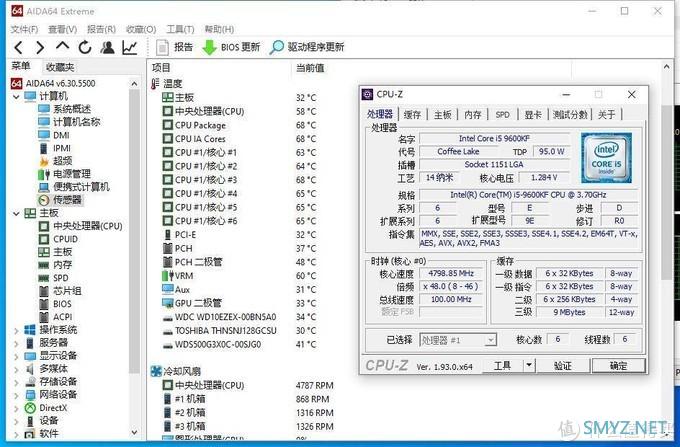Screen dimensions: 680x447
Task: Expand the 存储设备 tree node
Action: click(16, 382)
